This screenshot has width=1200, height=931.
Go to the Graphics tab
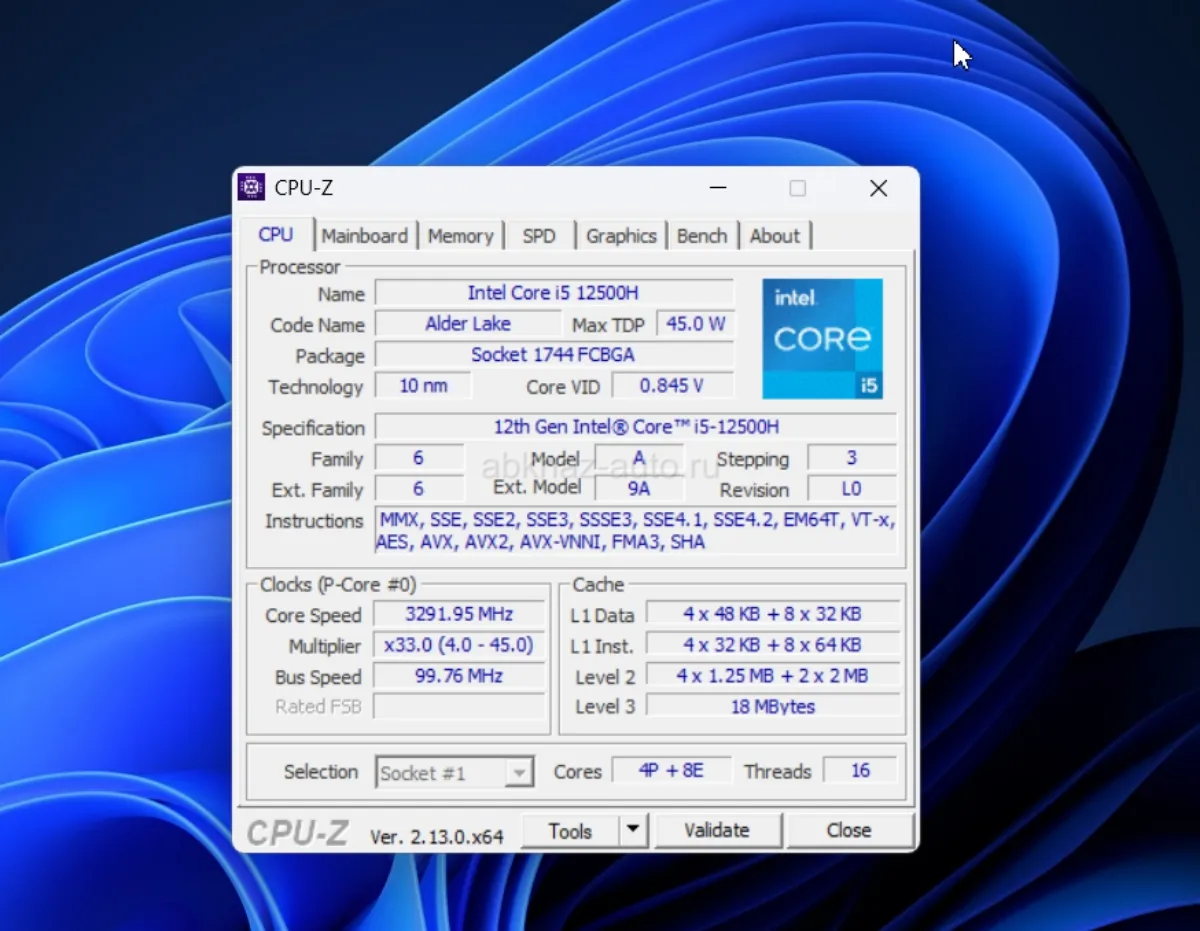(x=621, y=236)
